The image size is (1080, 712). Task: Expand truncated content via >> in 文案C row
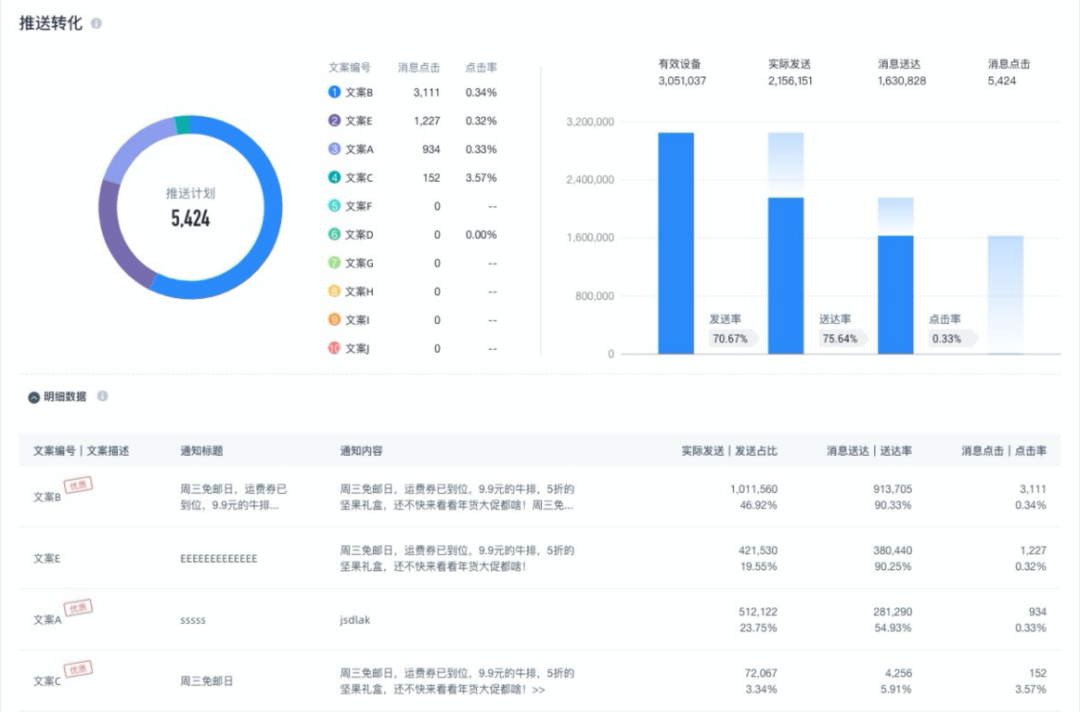click(x=539, y=689)
